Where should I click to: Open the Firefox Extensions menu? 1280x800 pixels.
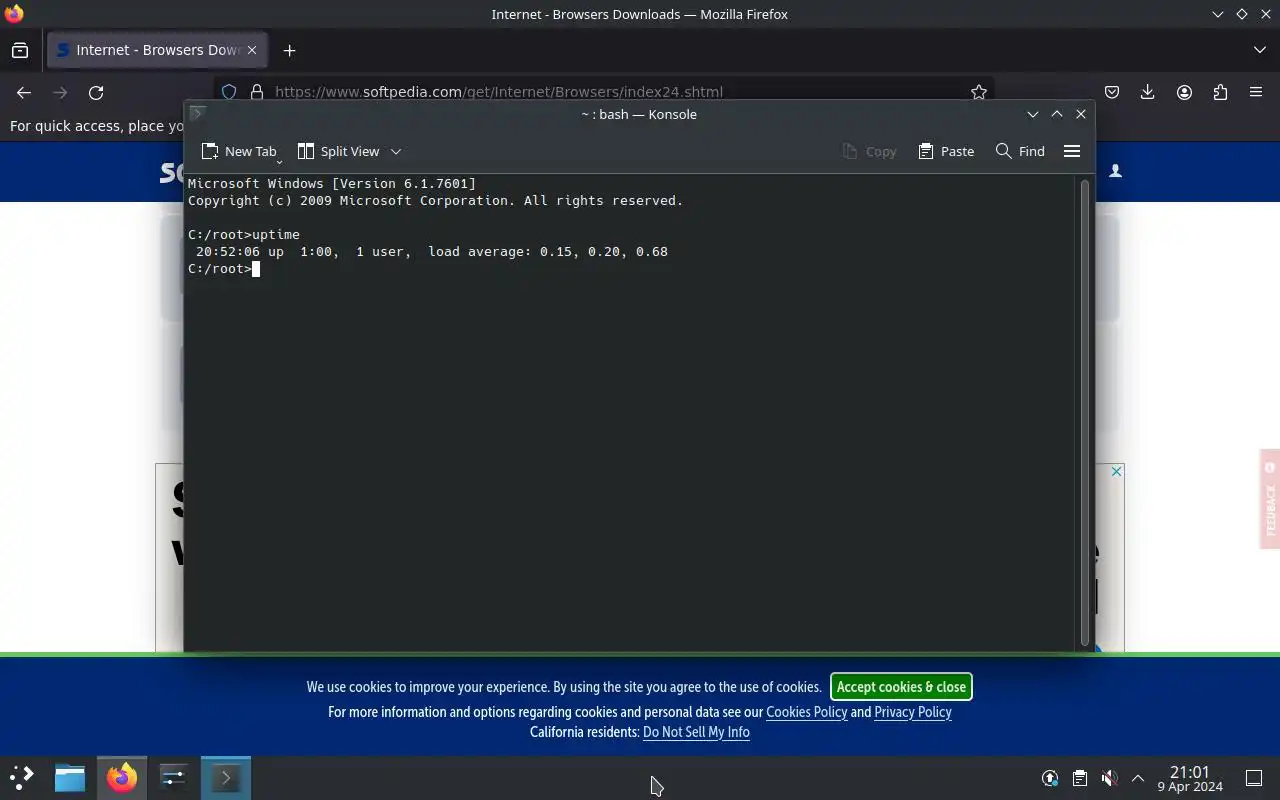coord(1220,92)
